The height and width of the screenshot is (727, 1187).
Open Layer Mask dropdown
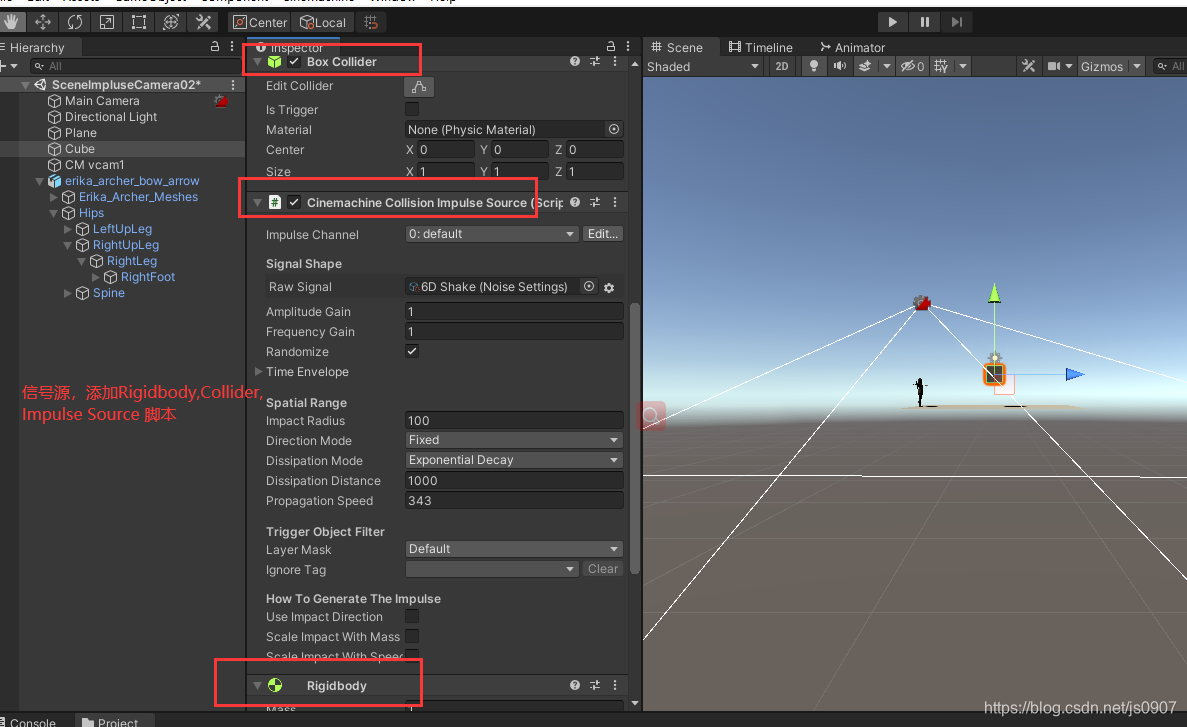tap(514, 549)
